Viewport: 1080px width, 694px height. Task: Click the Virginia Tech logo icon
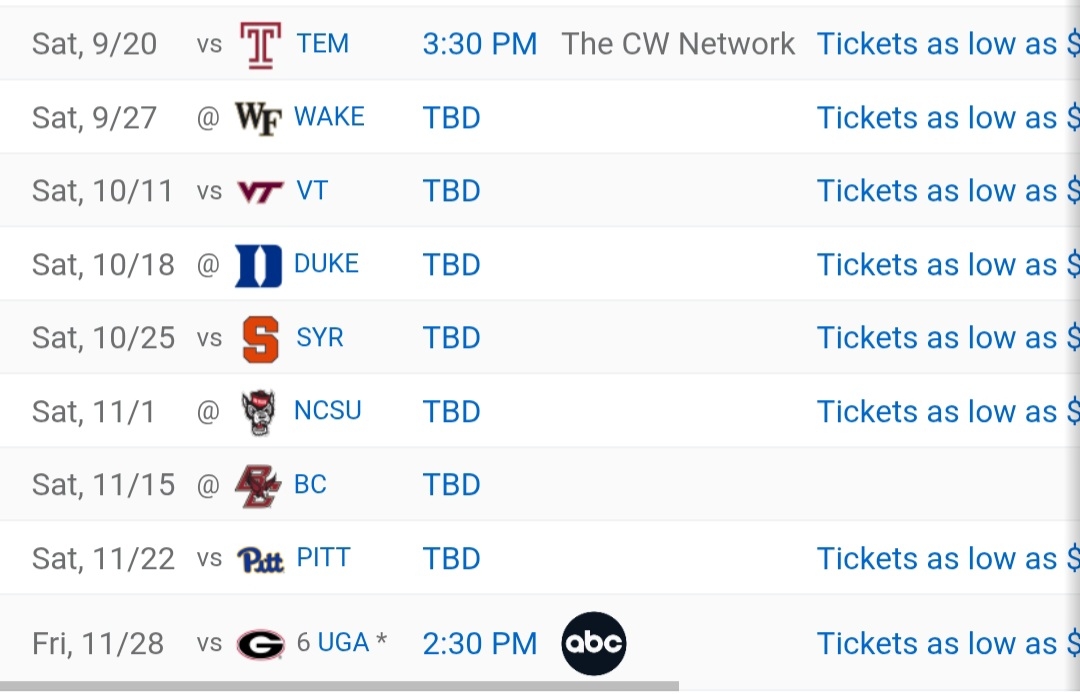[260, 191]
